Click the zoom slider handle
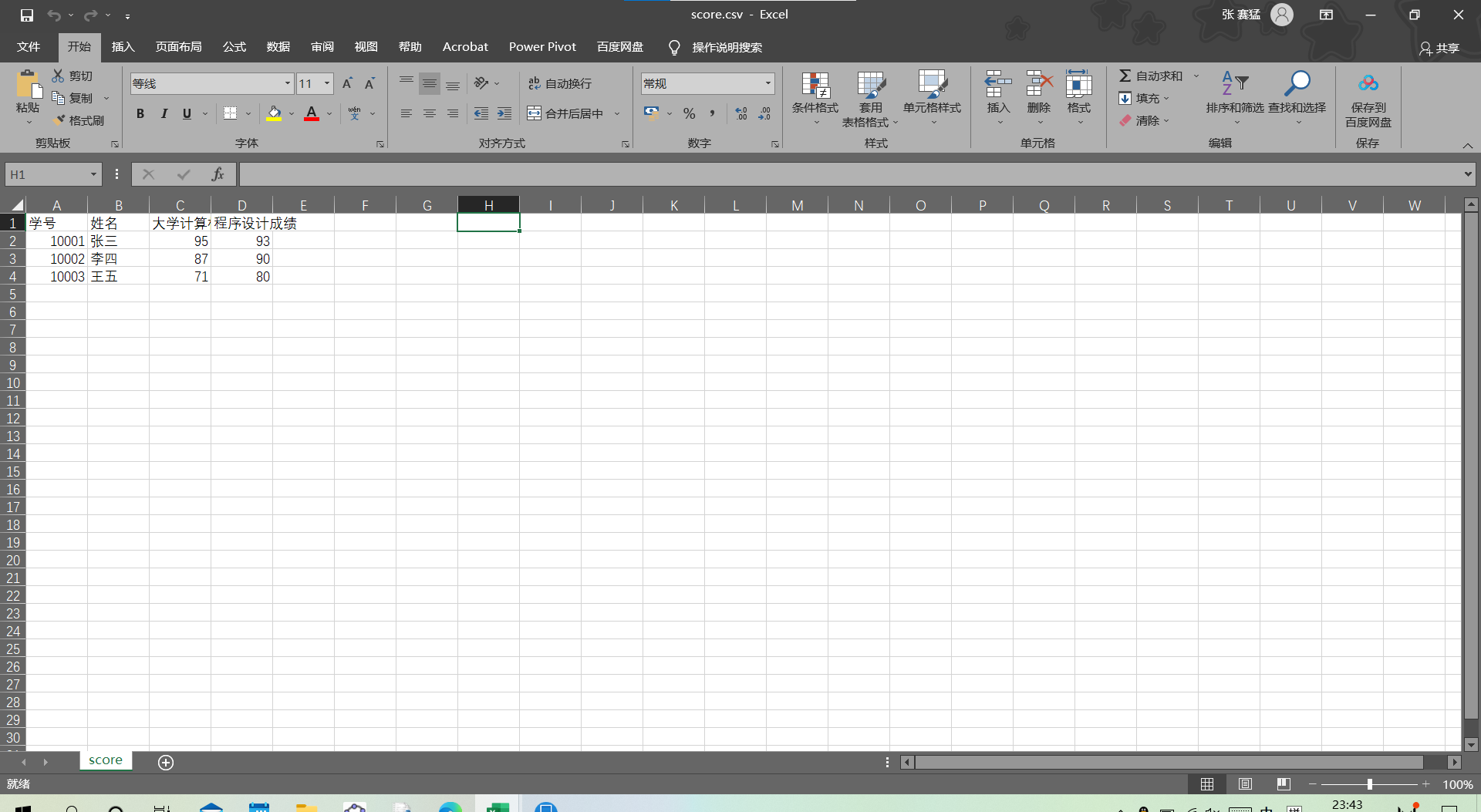The image size is (1481, 812). pyautogui.click(x=1370, y=784)
